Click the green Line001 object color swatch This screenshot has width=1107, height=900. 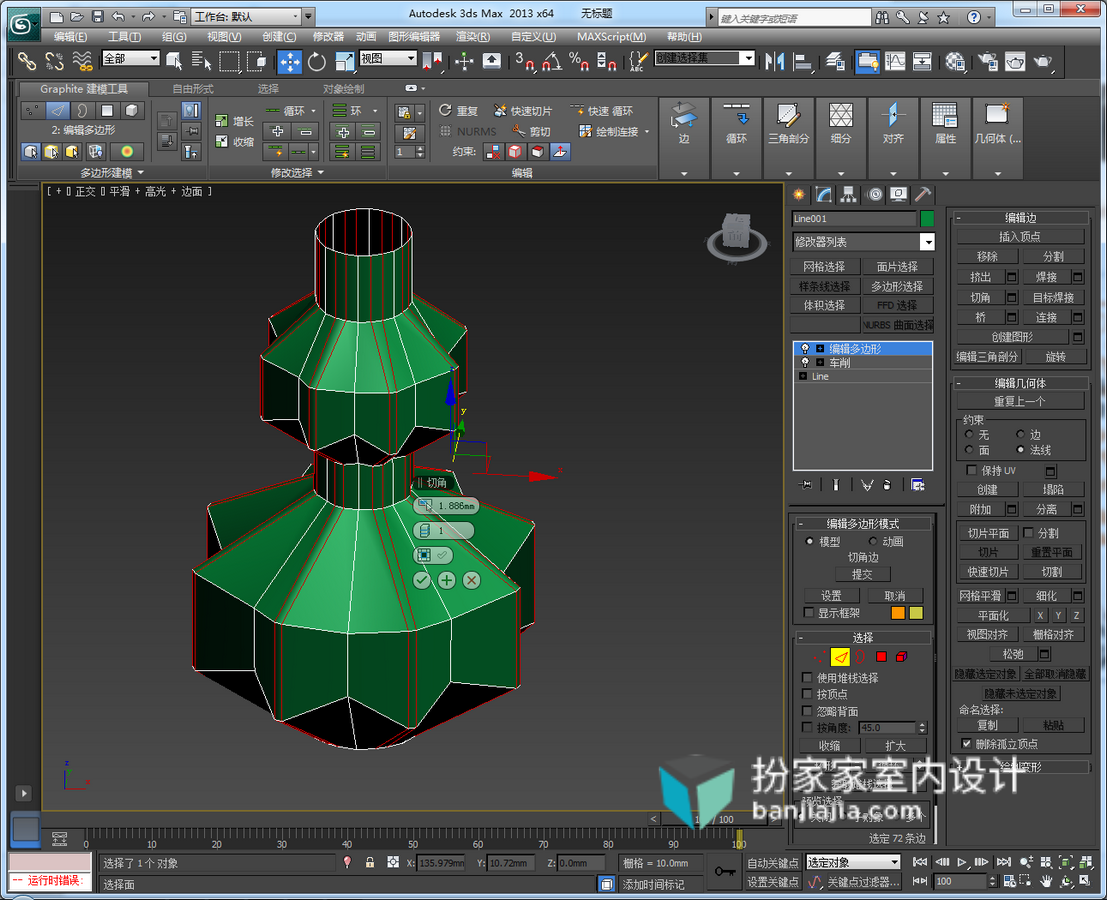(x=927, y=219)
